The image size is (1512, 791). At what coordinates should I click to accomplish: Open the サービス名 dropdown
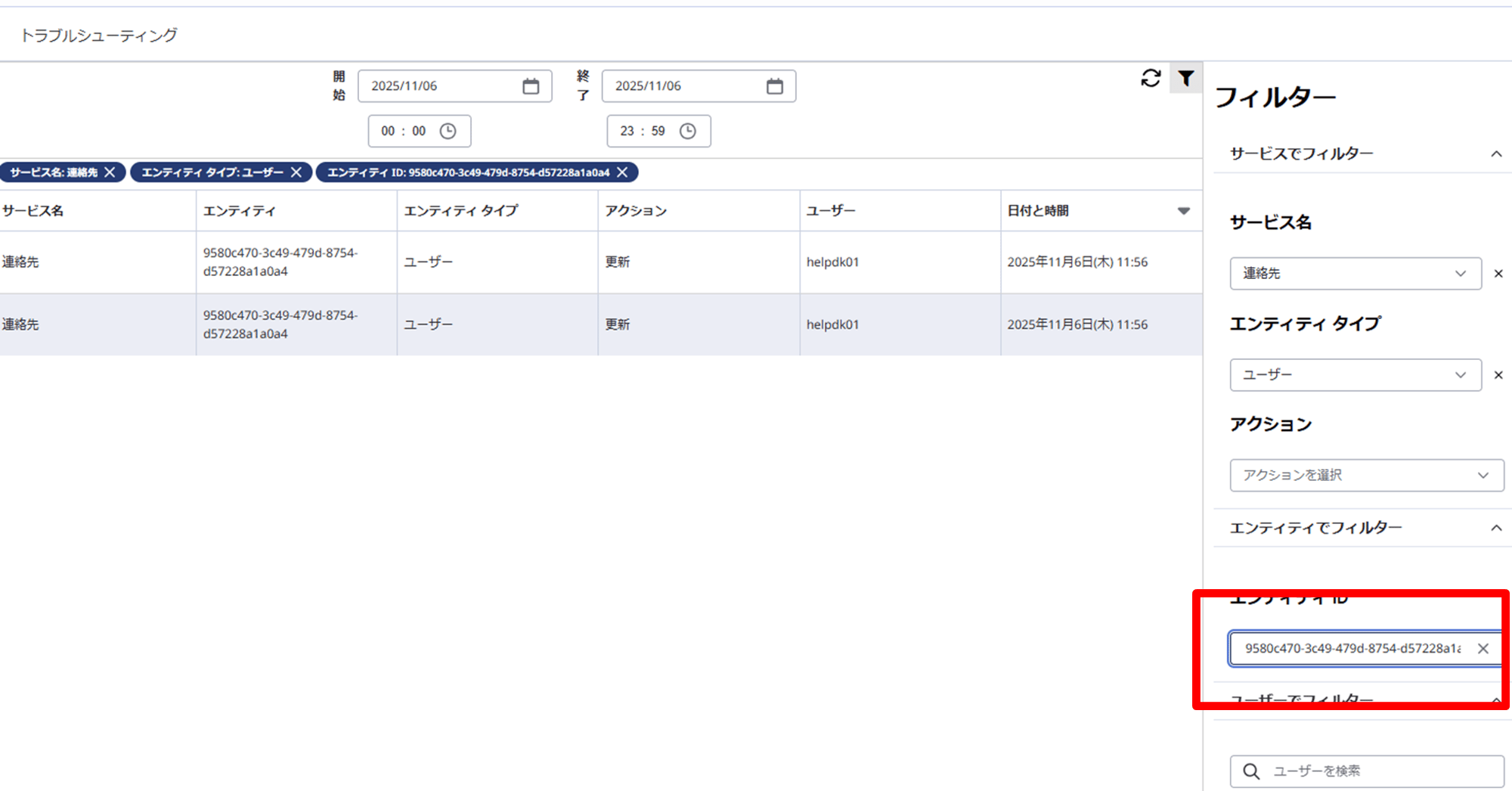coord(1355,274)
